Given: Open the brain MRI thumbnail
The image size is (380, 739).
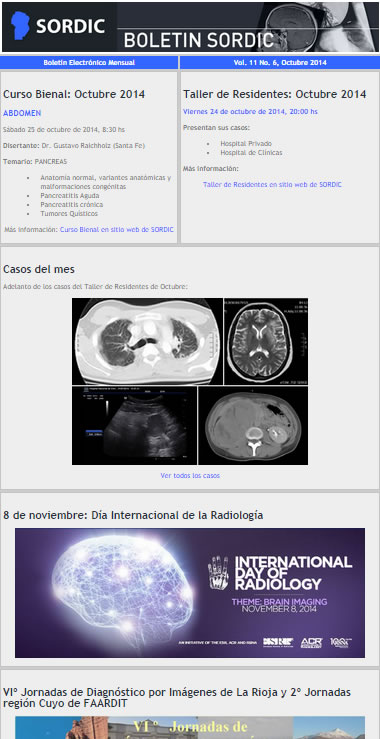Looking at the screenshot, I should point(266,341).
